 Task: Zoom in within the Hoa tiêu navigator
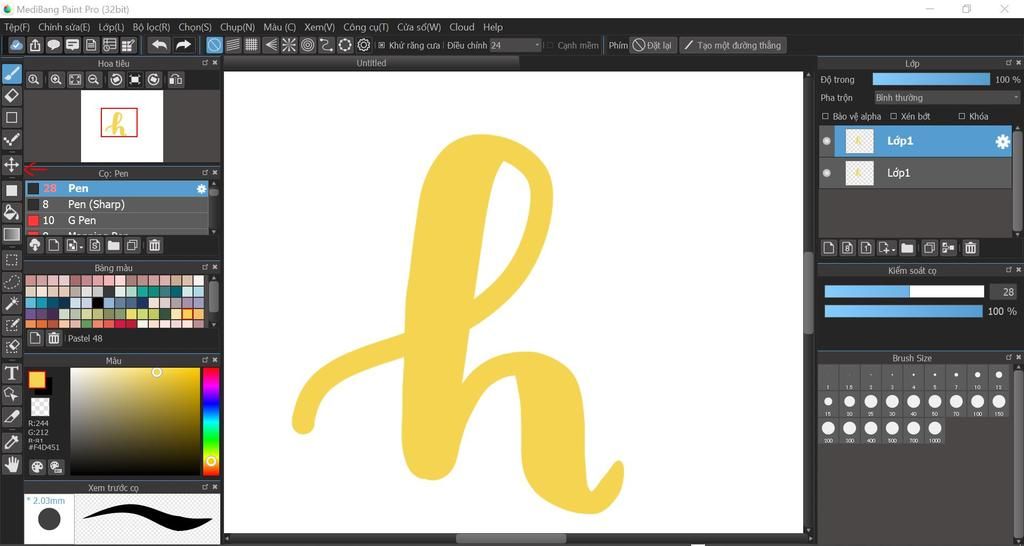coord(56,80)
